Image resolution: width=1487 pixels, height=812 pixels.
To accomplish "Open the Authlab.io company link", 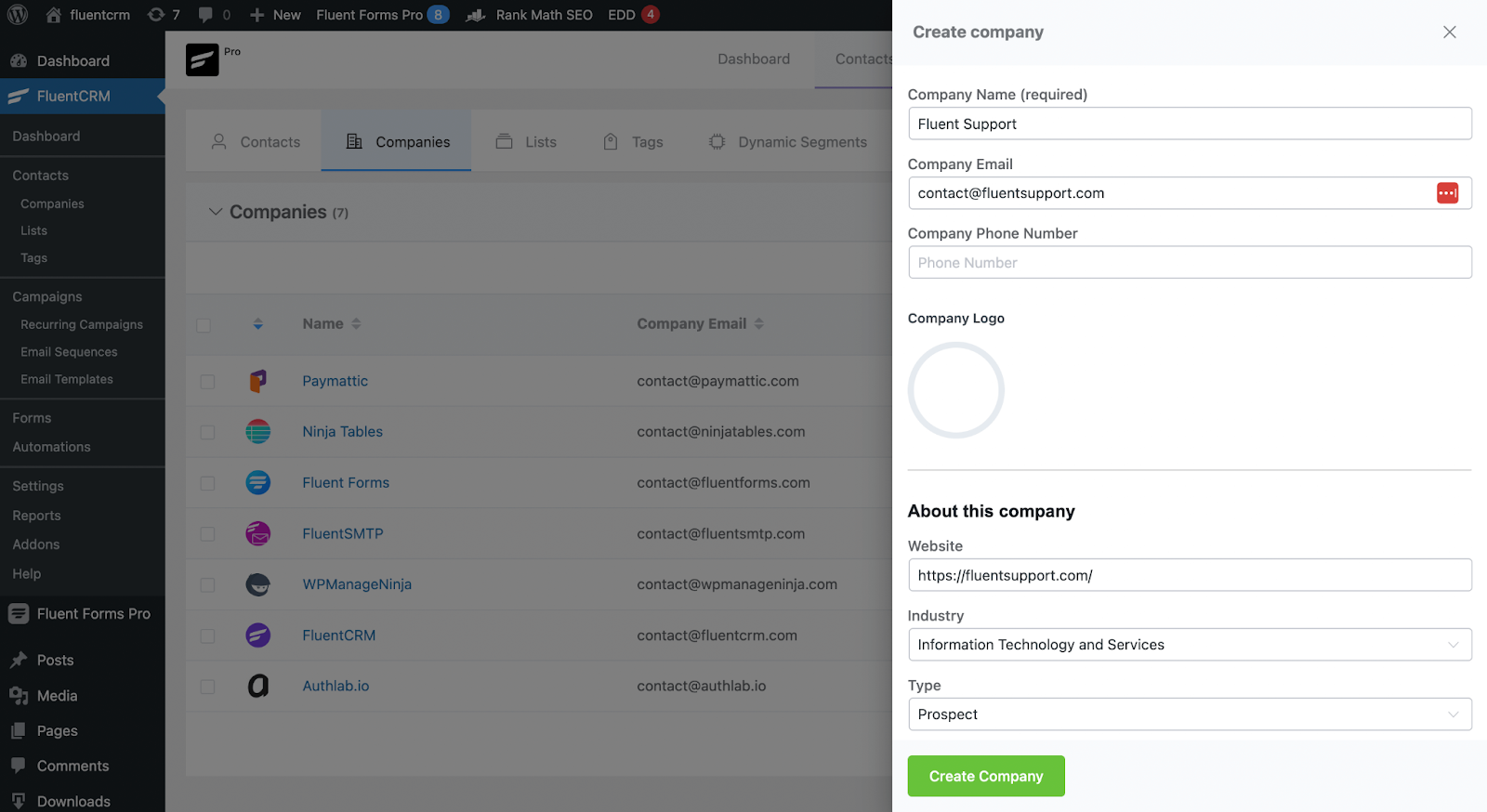I will pos(336,686).
